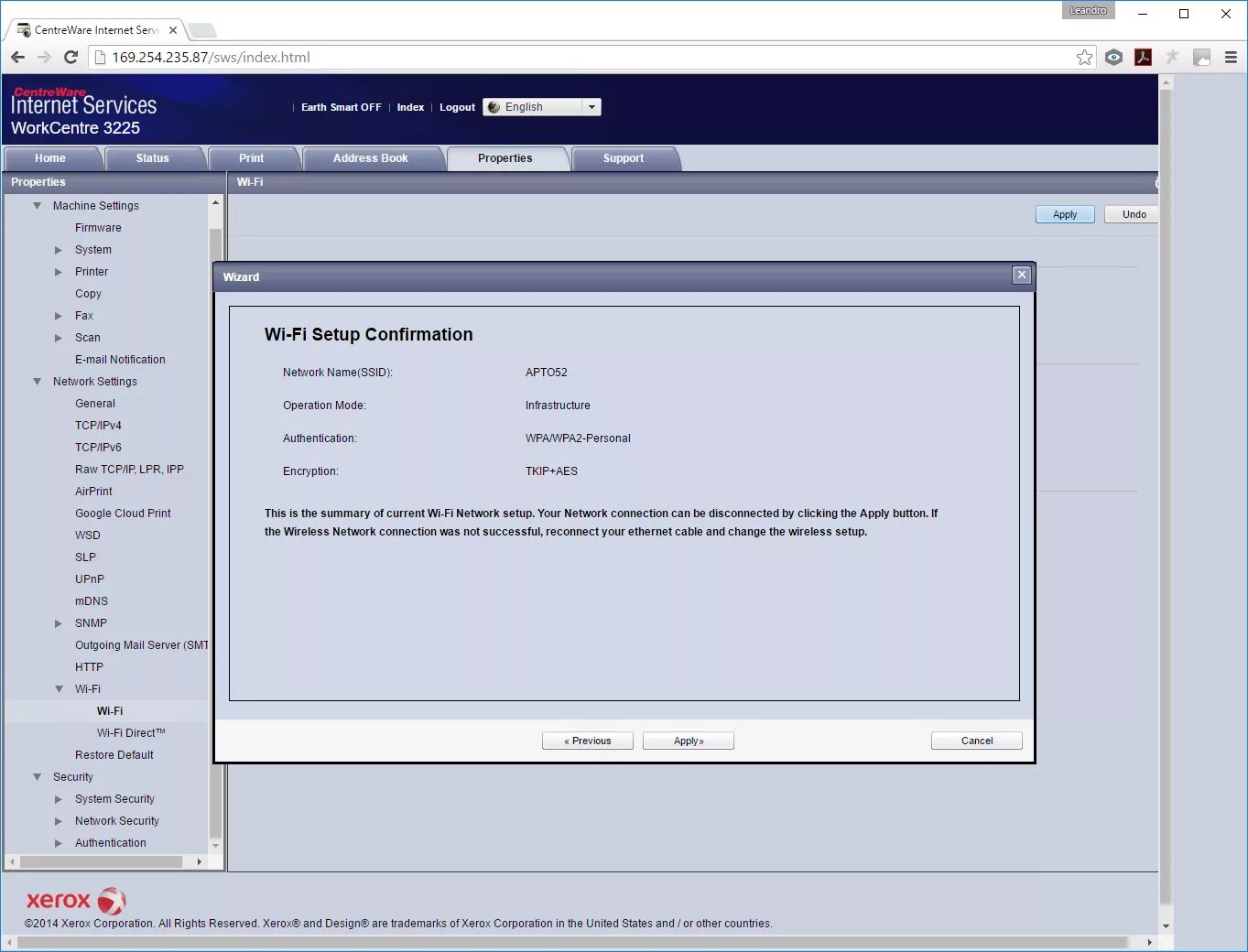This screenshot has height=952, width=1248.
Task: Open the English language dropdown
Action: tap(542, 107)
